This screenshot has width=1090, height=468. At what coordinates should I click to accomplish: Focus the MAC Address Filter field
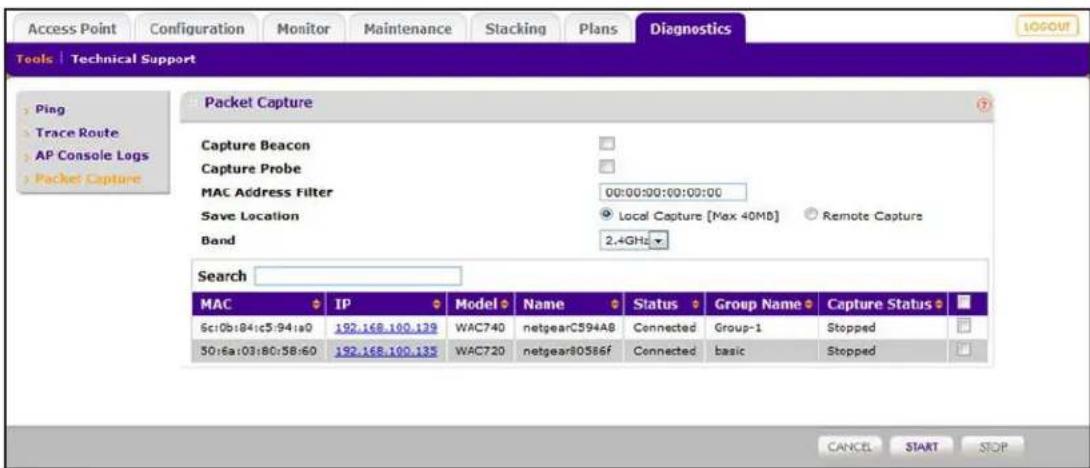[673, 191]
